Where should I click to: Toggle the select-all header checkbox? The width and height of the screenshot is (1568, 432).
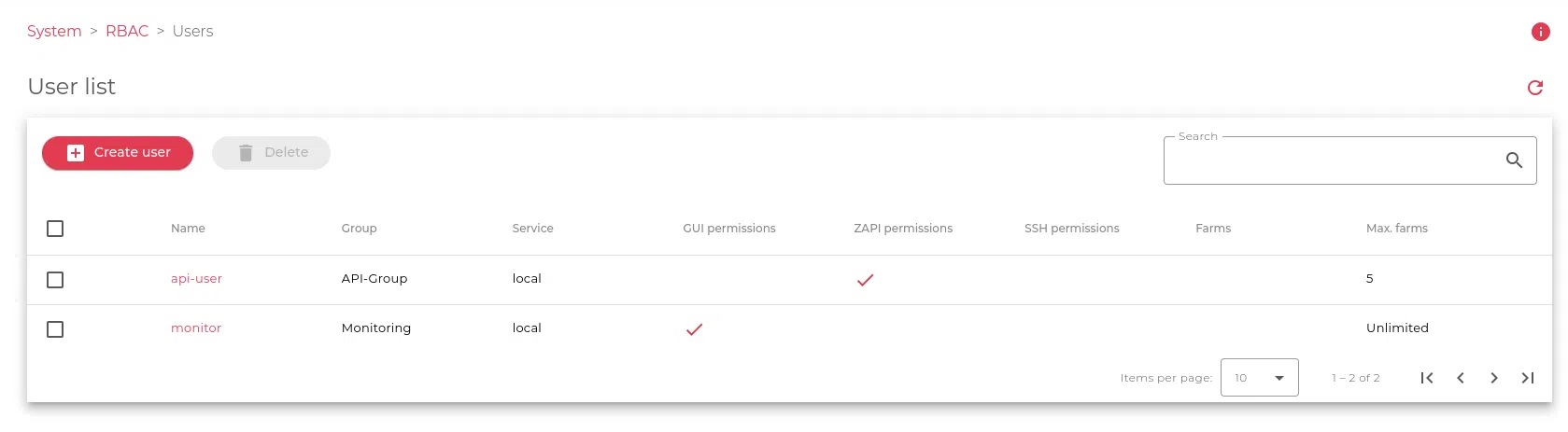pyautogui.click(x=55, y=229)
